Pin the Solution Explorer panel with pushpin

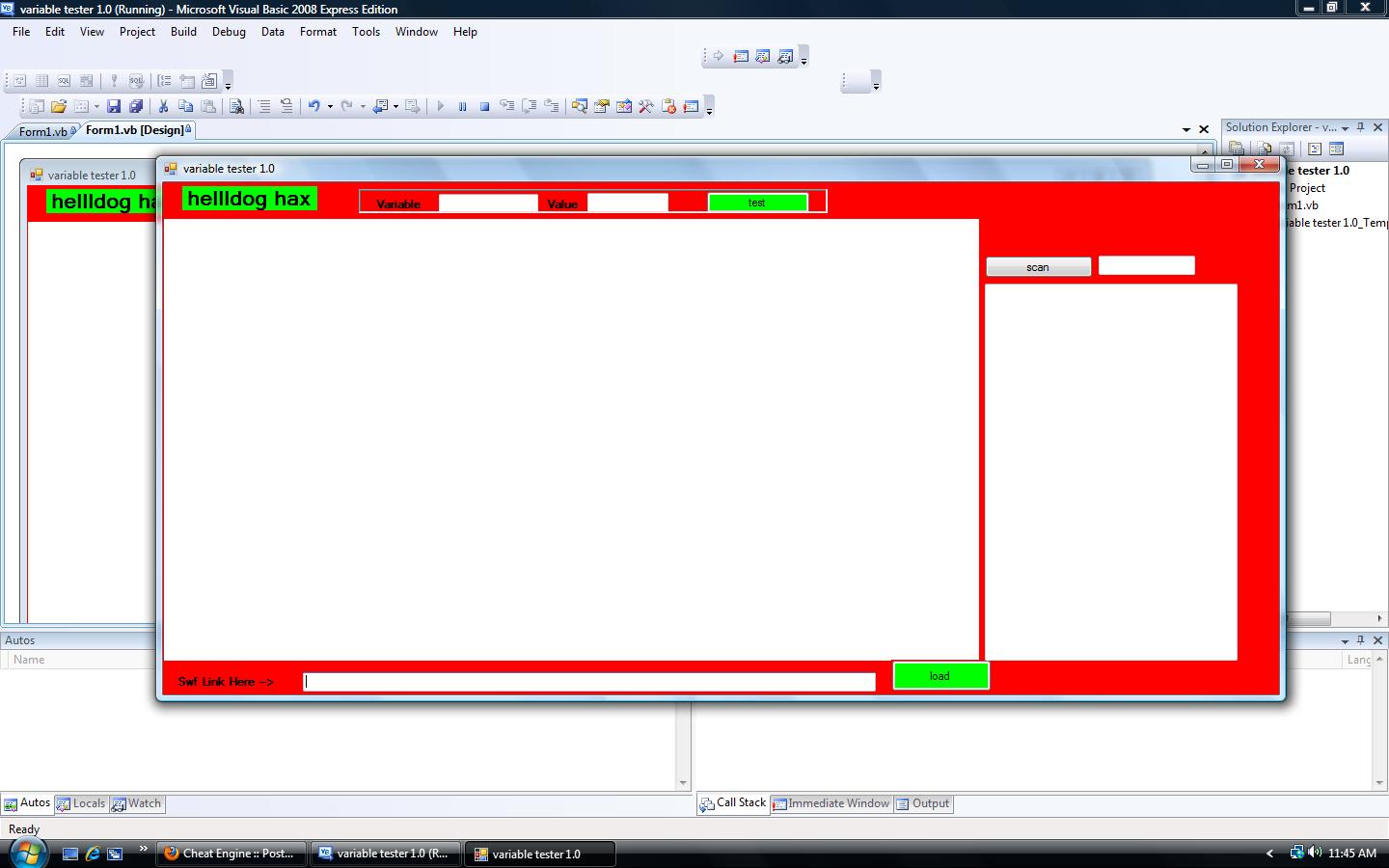[1361, 127]
